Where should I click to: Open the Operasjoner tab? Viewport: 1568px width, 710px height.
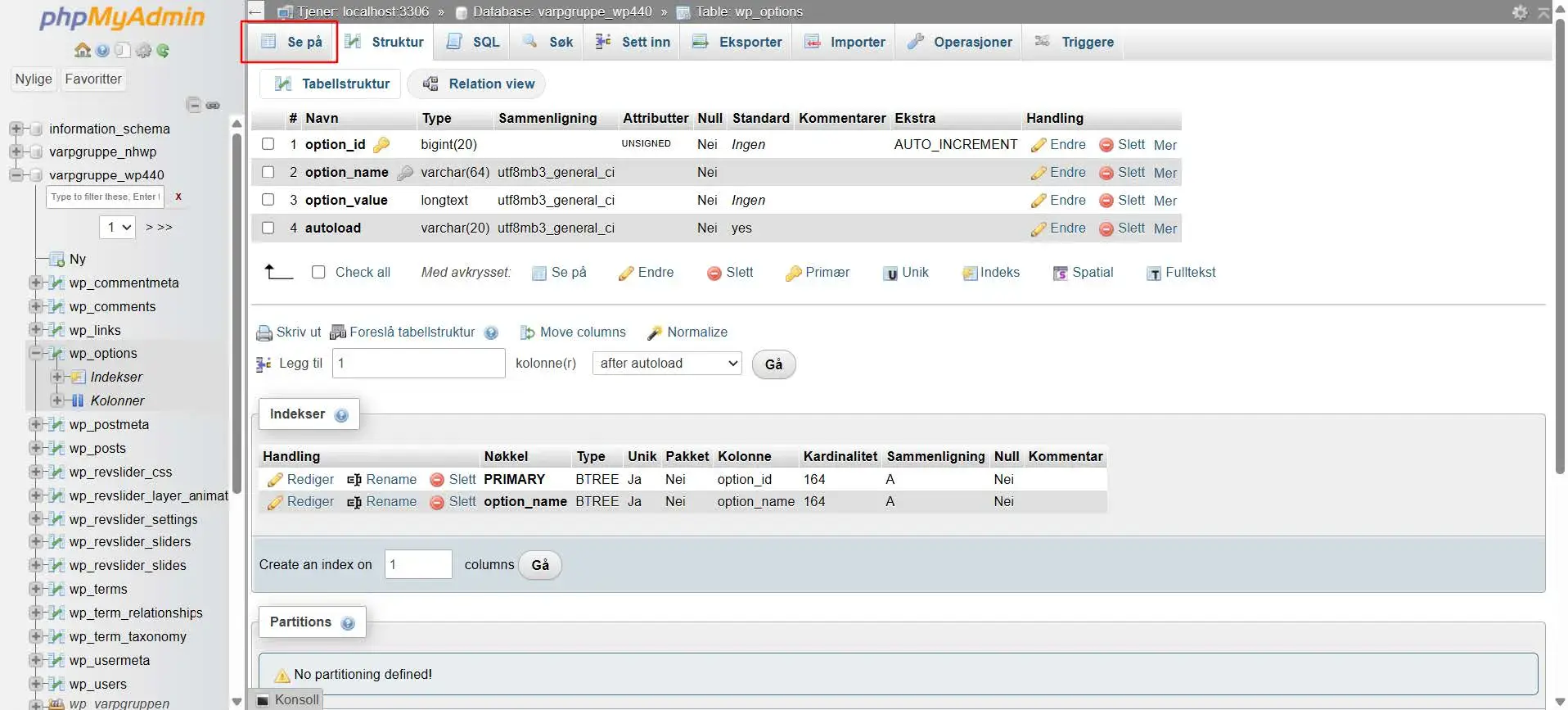coord(960,42)
